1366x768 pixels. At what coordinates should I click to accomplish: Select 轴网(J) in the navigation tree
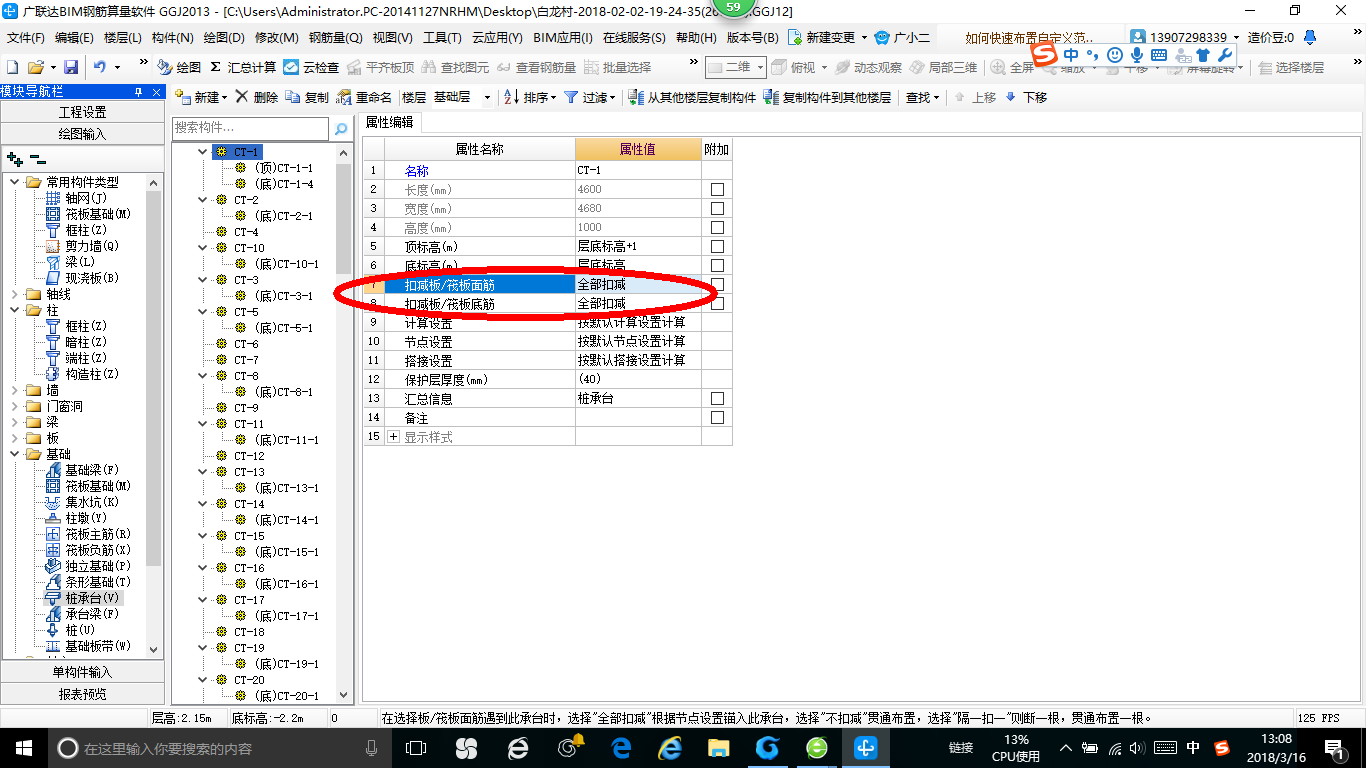[x=85, y=198]
